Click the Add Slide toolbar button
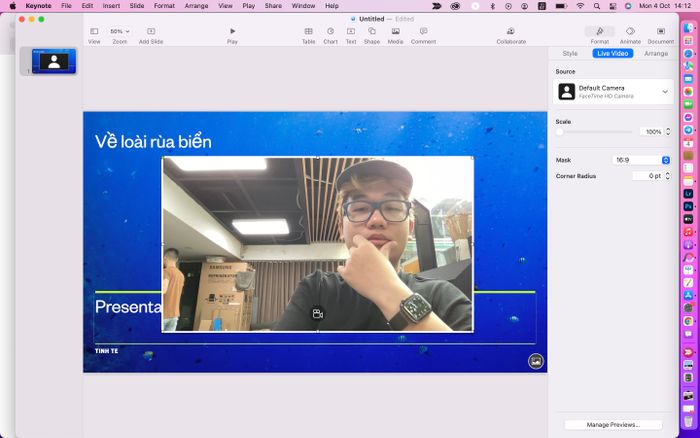The height and width of the screenshot is (438, 700). point(151,35)
